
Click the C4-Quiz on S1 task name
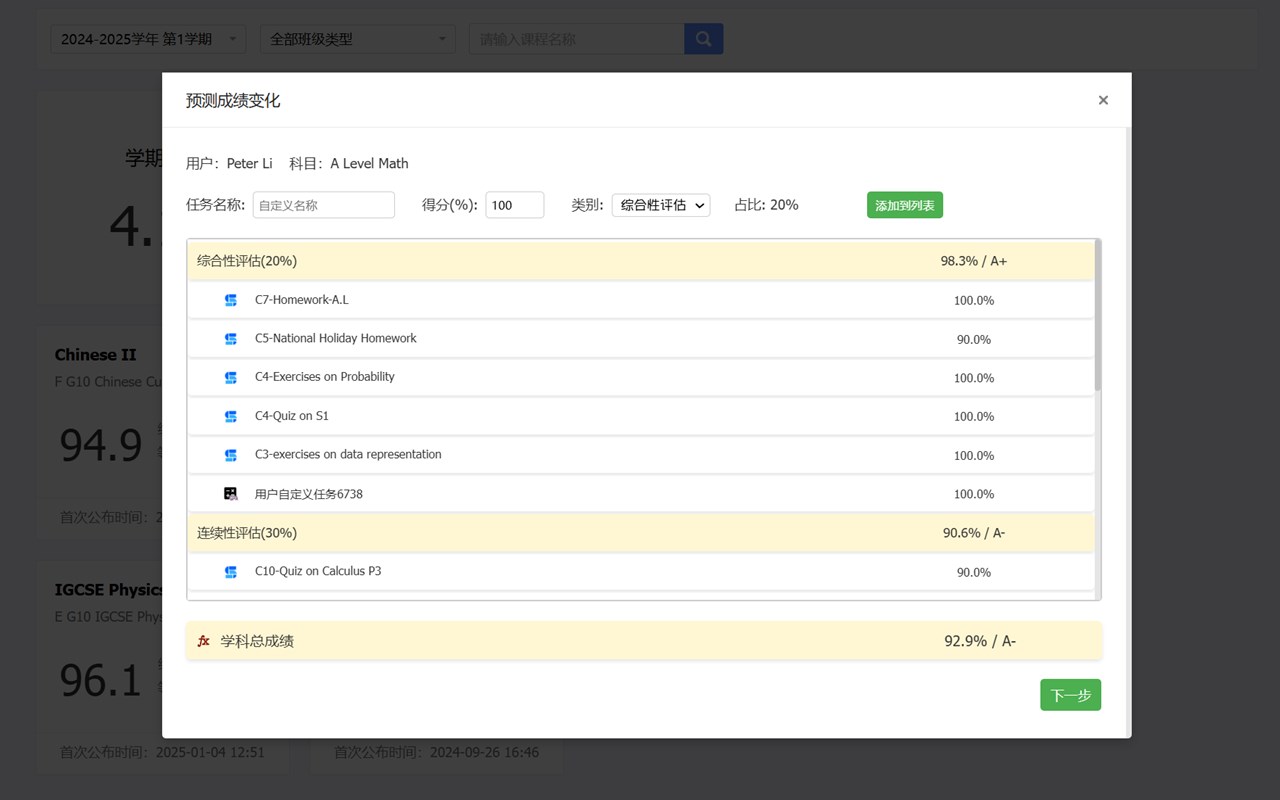point(292,416)
